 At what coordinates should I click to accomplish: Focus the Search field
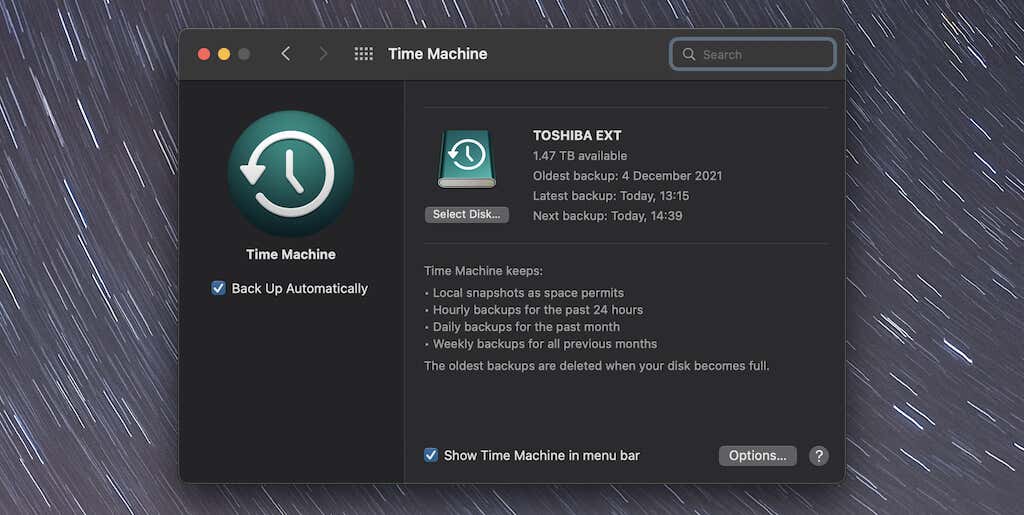(x=752, y=54)
